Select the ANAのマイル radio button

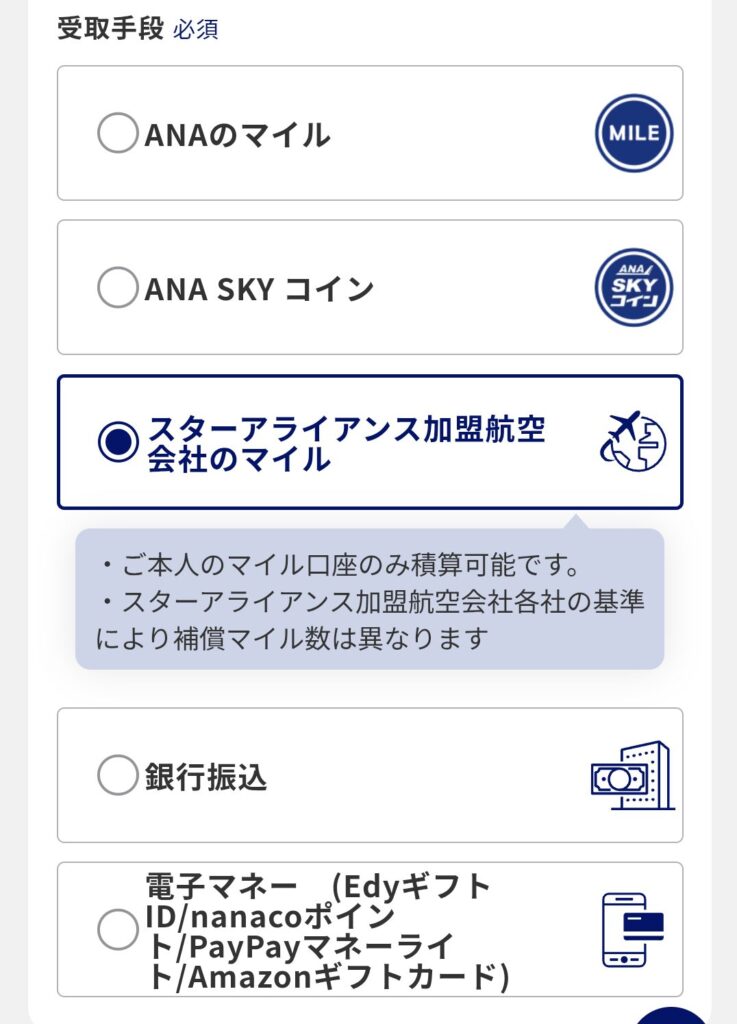tap(117, 134)
